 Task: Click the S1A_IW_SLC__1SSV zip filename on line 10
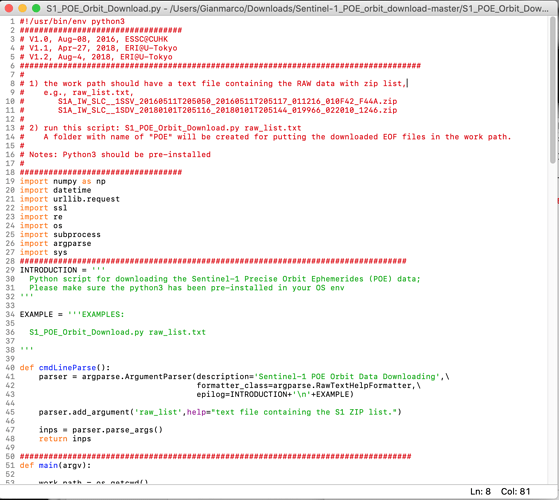tap(227, 101)
